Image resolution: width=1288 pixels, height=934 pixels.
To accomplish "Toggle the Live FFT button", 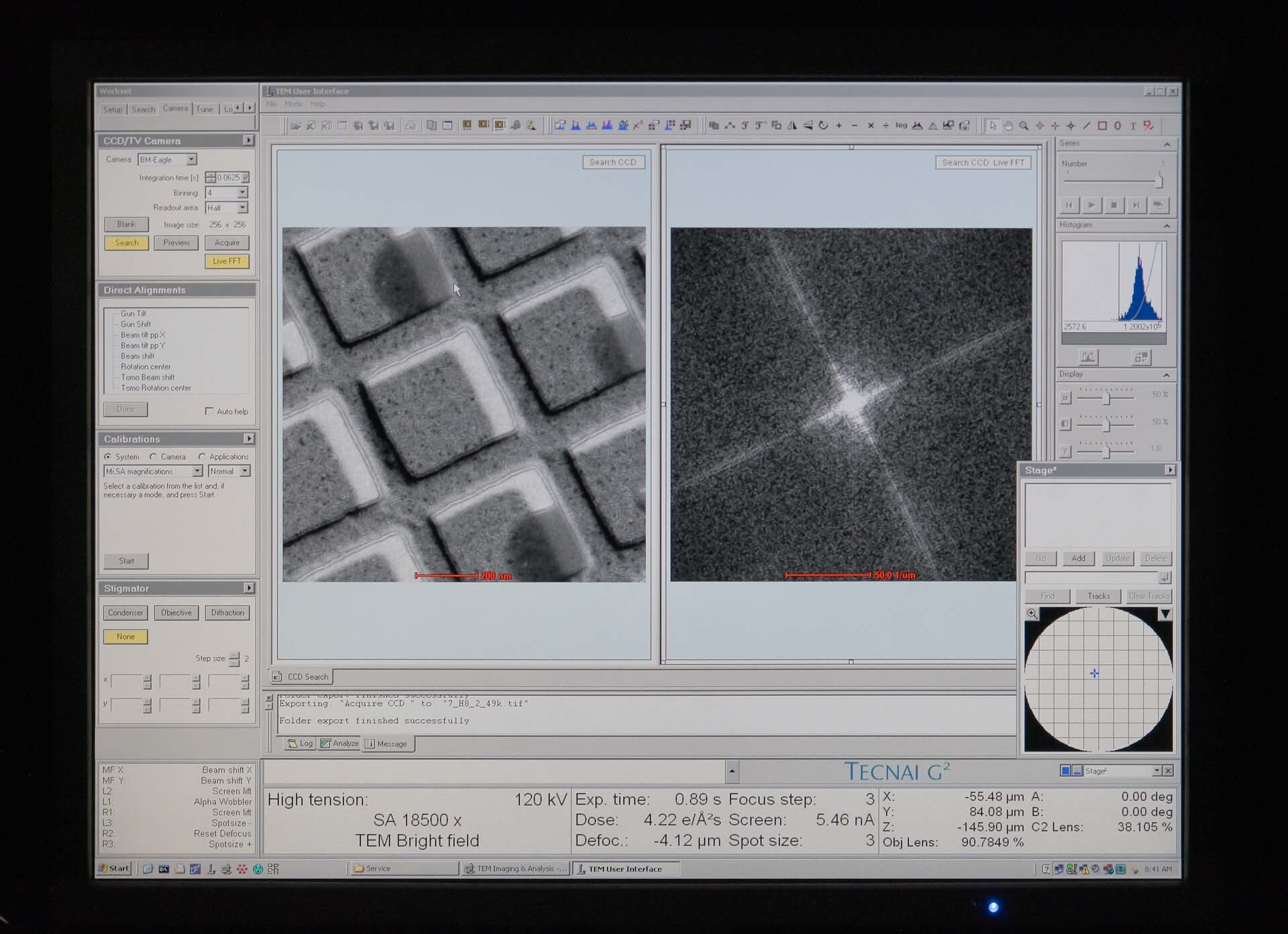I will point(227,261).
